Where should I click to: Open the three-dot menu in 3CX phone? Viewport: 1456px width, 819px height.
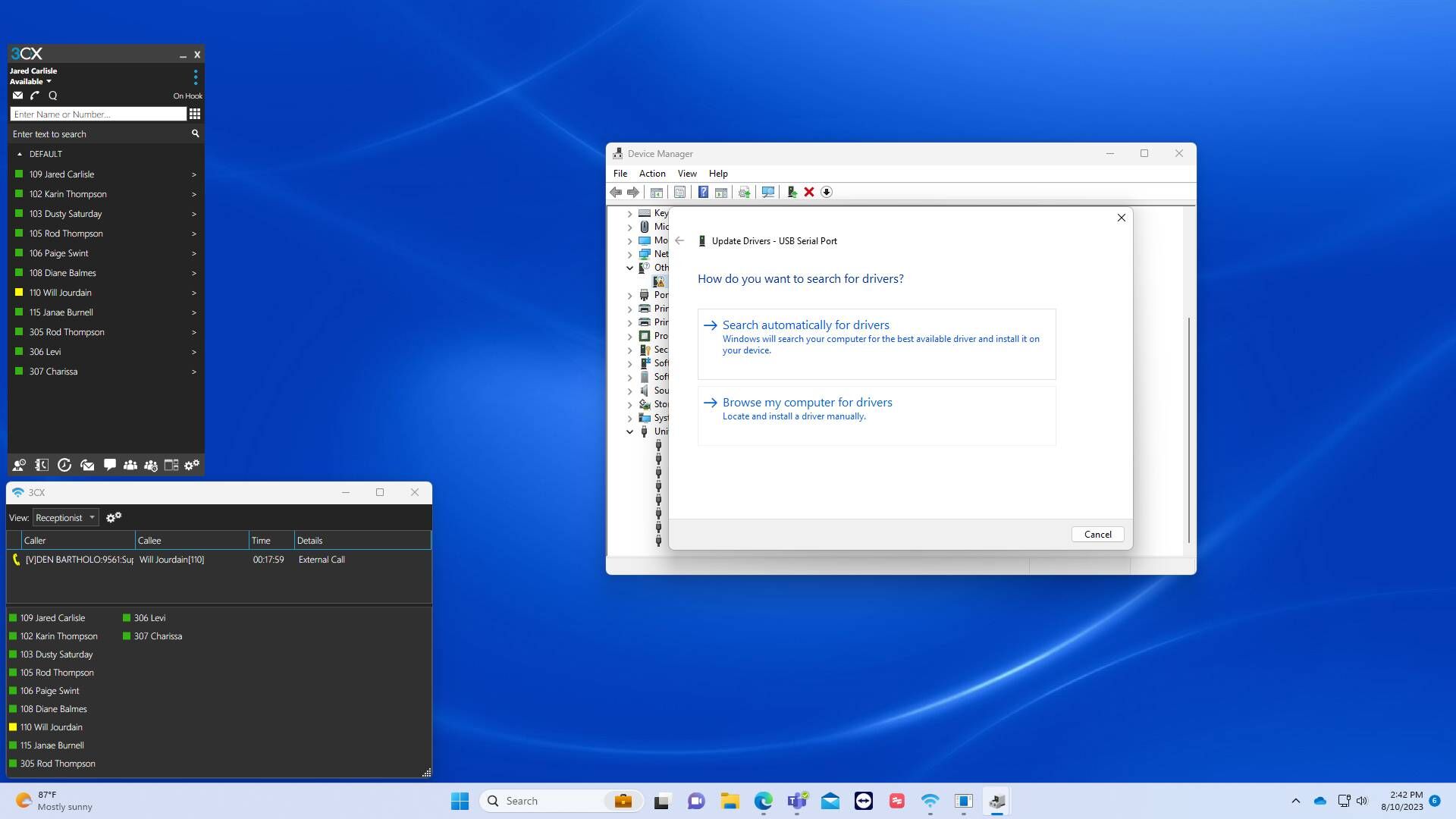click(196, 77)
